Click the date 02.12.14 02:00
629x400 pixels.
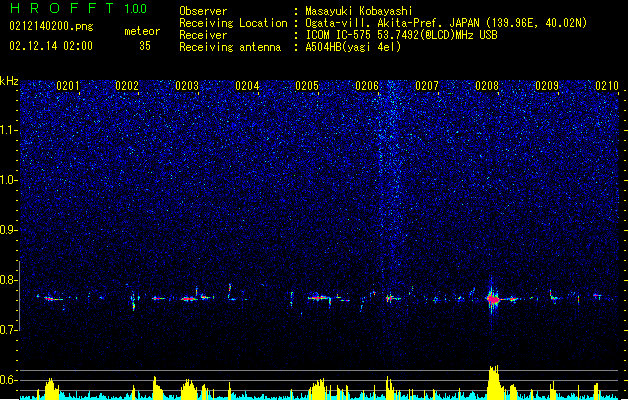click(51, 46)
